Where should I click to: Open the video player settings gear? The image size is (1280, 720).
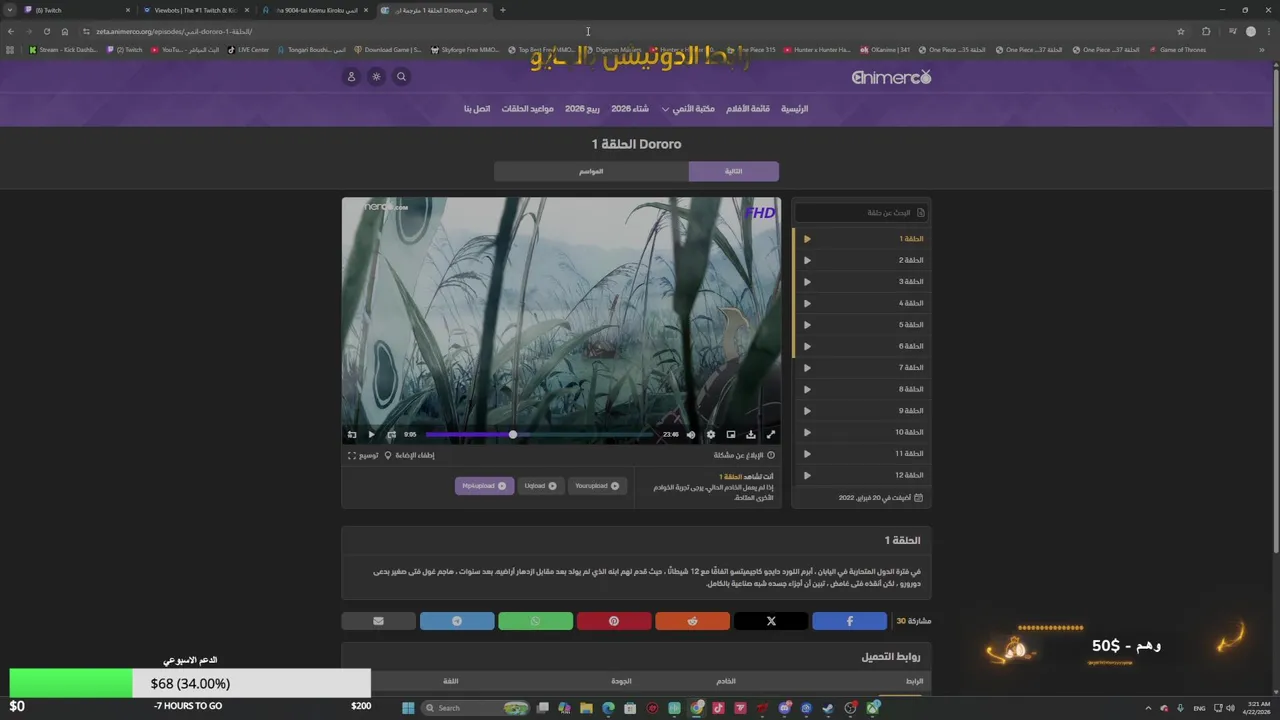point(711,434)
